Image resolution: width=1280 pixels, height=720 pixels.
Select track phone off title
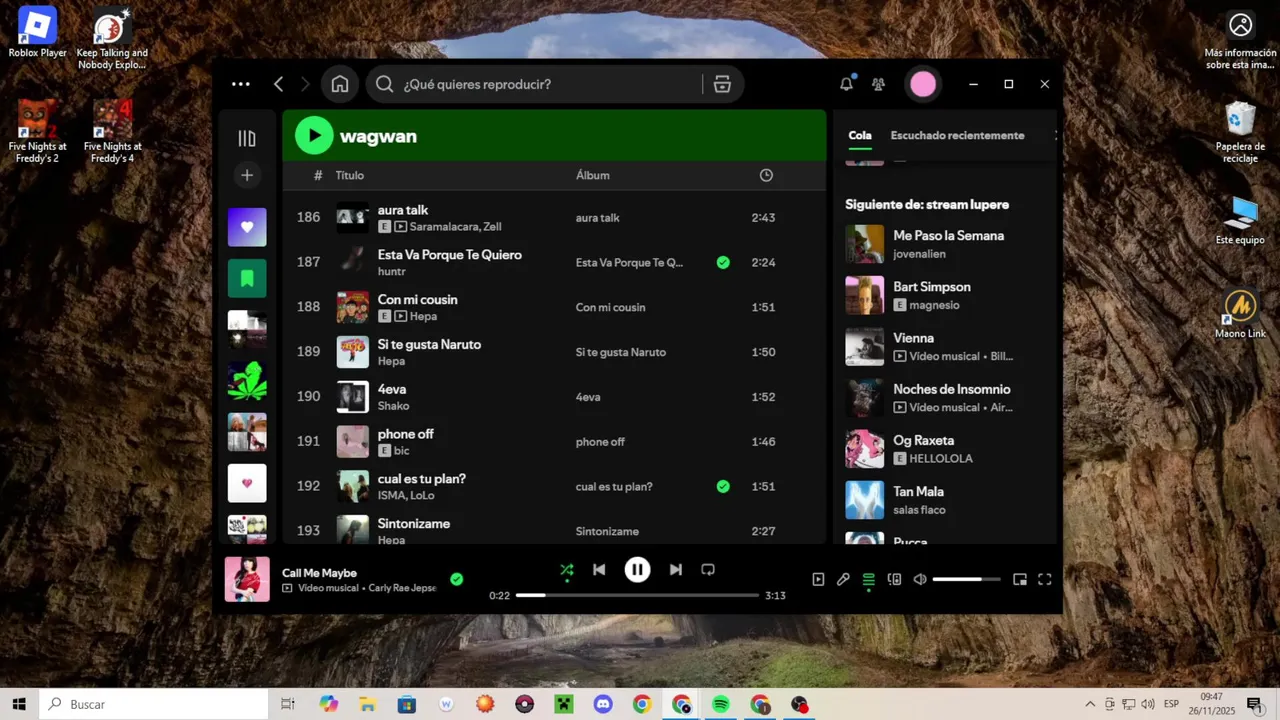tap(405, 434)
